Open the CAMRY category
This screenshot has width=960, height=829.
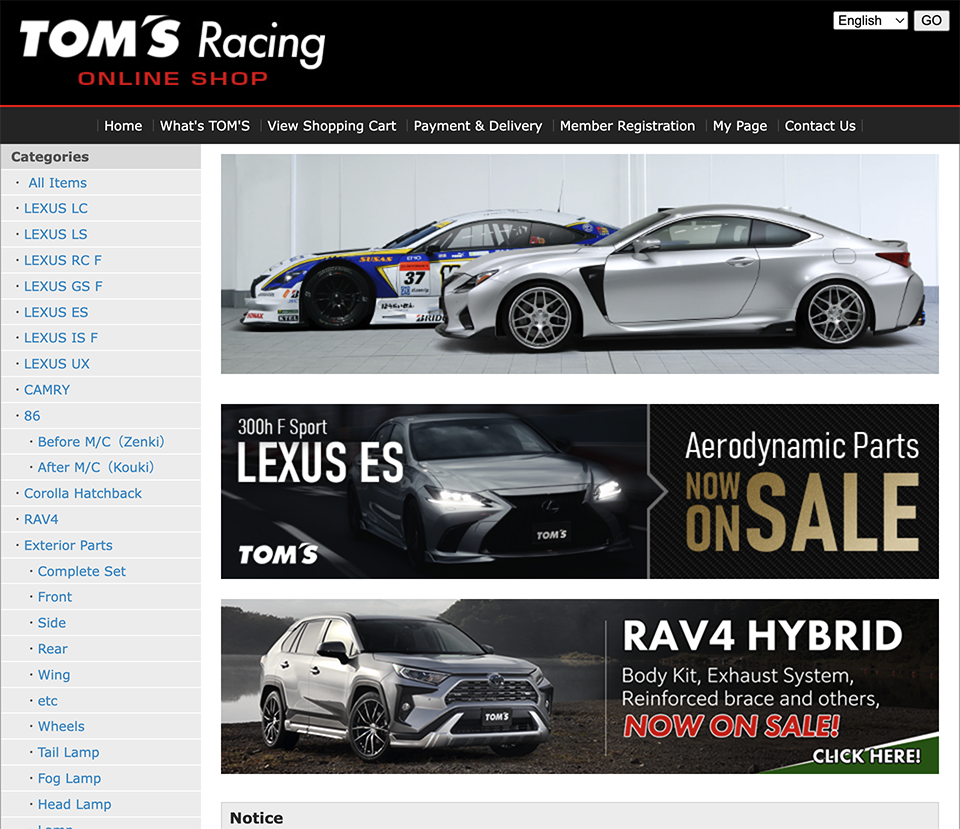point(47,389)
